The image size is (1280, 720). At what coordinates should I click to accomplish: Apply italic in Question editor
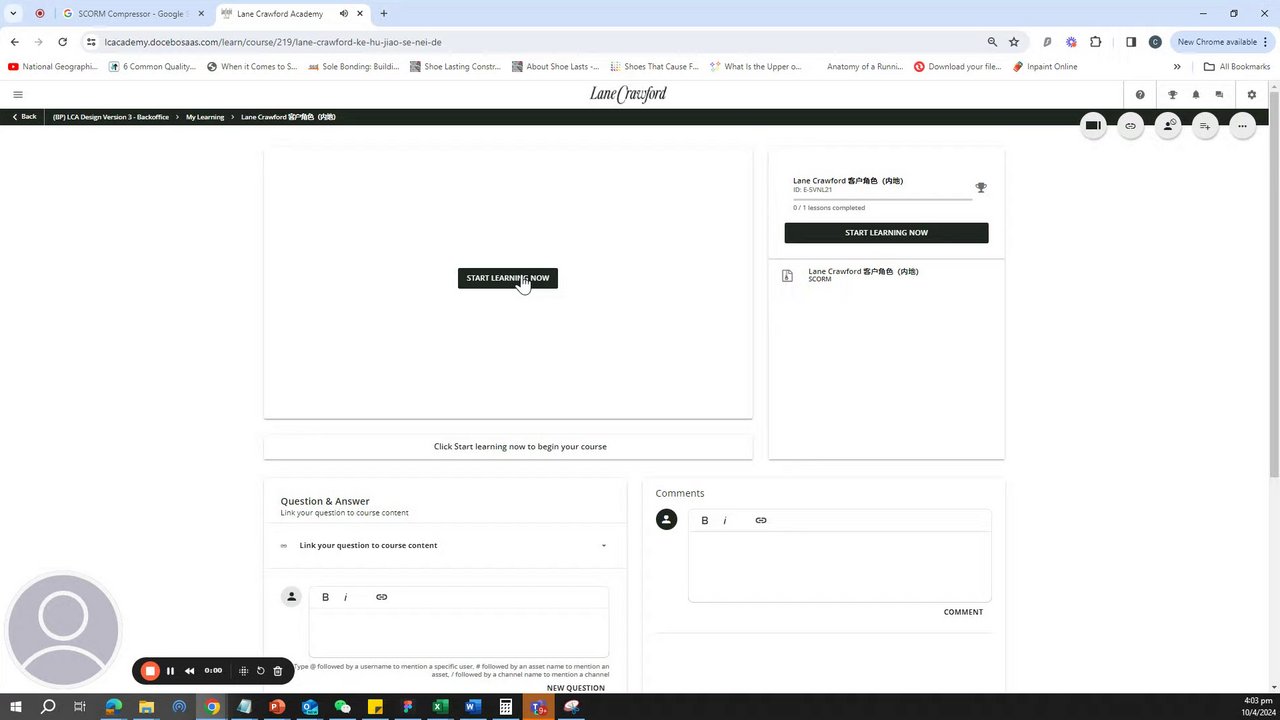click(x=346, y=597)
